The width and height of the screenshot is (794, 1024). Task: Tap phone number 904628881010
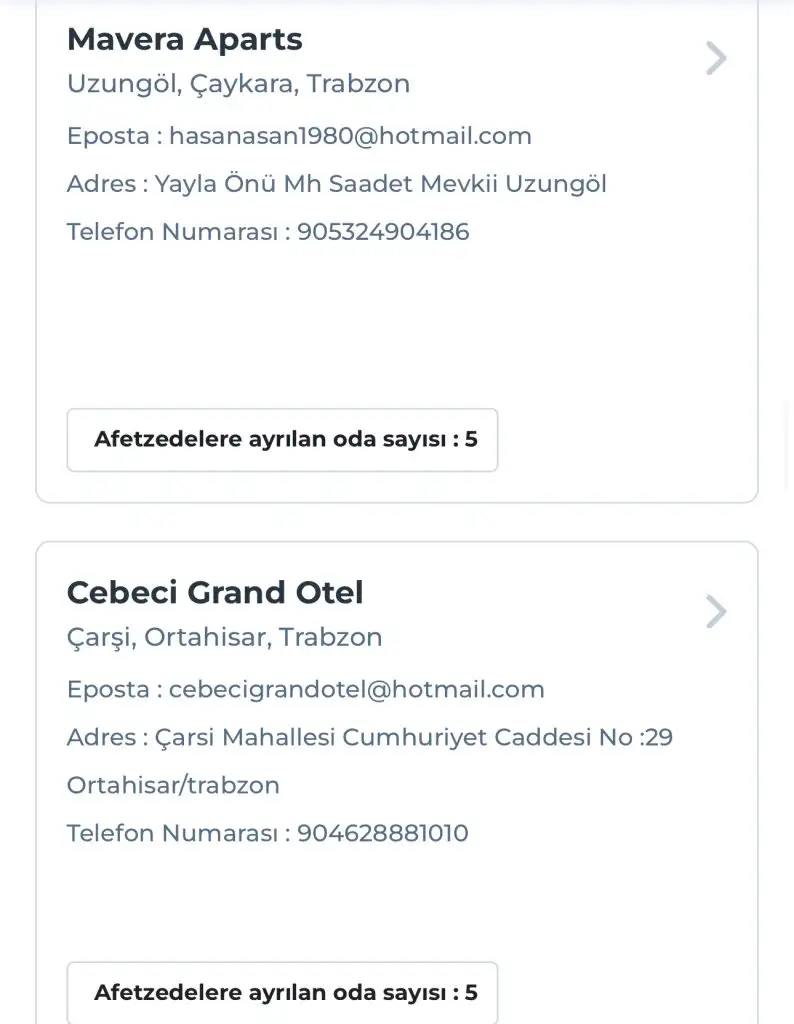pos(383,833)
